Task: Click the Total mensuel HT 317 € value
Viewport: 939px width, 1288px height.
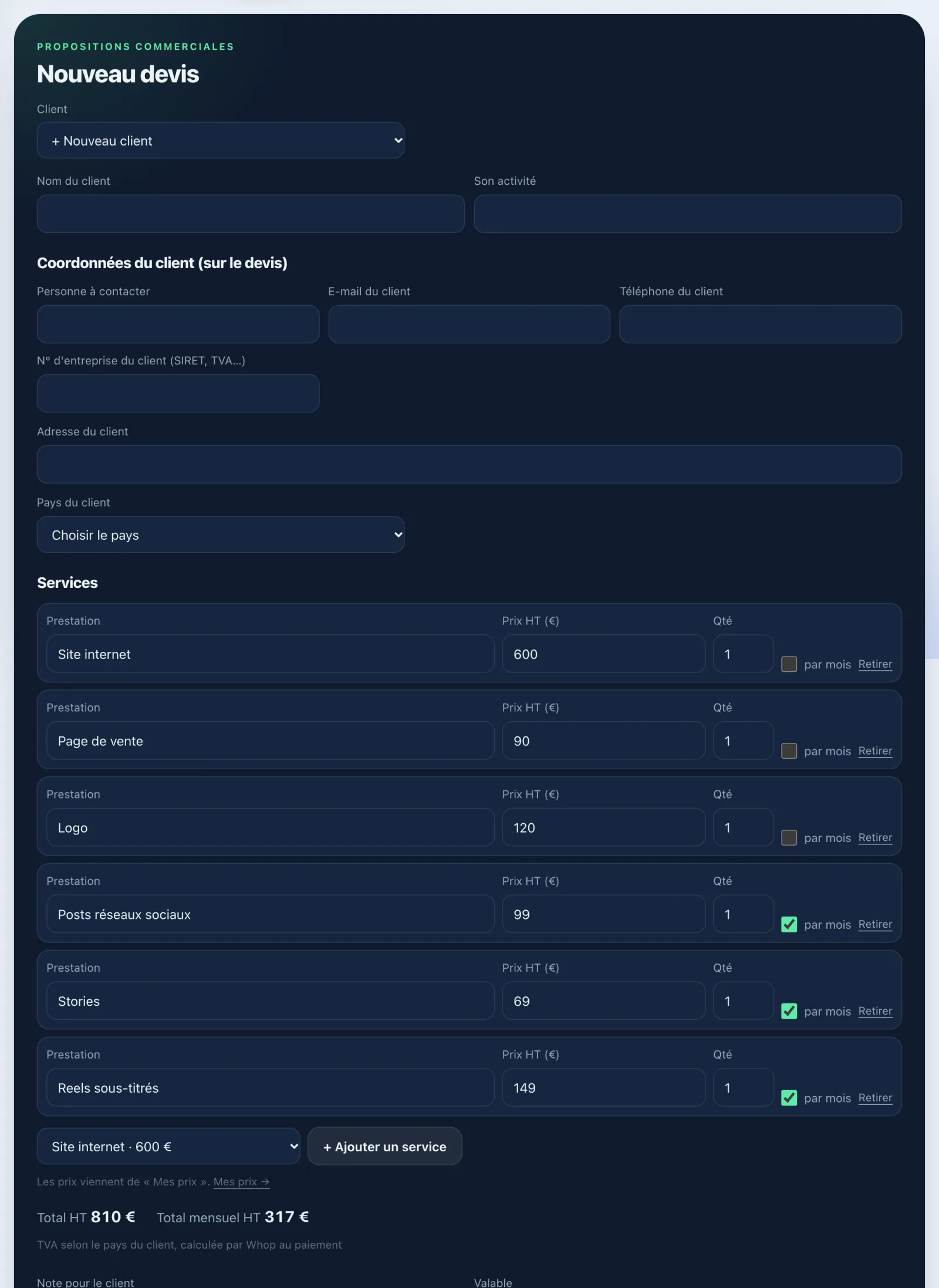Action: tap(287, 1218)
